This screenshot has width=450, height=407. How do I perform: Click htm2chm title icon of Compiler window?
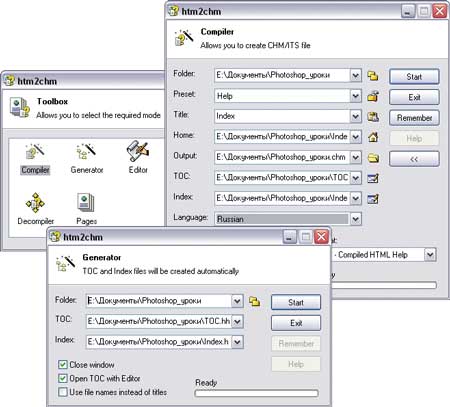coord(173,11)
